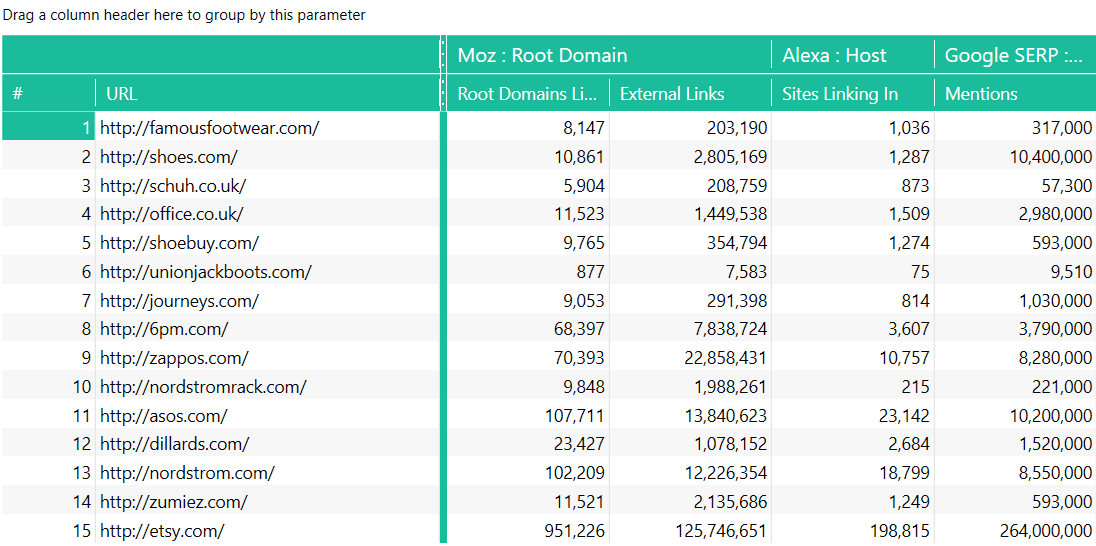The image size is (1096, 546).
Task: Select the office.co.uk URL cell
Action: 268,214
